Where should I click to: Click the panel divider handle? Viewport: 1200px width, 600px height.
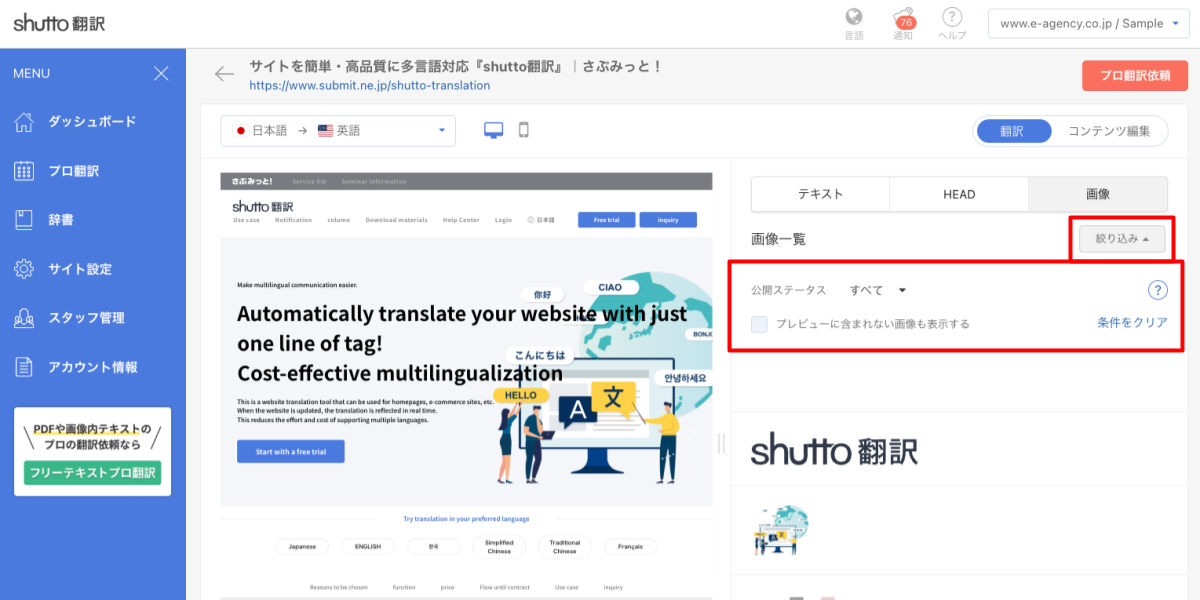(721, 443)
